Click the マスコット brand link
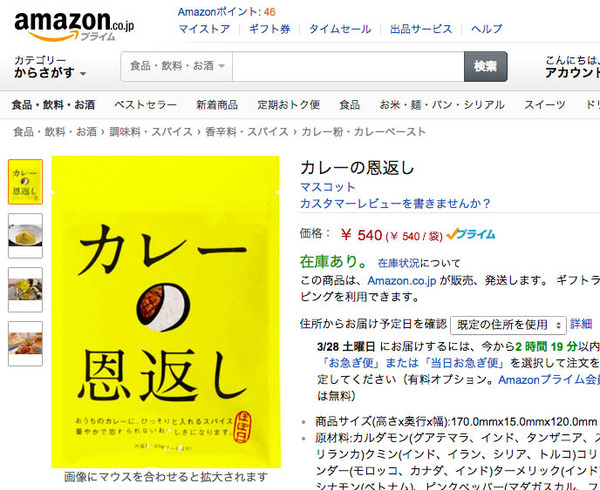The height and width of the screenshot is (490, 600). (328, 187)
